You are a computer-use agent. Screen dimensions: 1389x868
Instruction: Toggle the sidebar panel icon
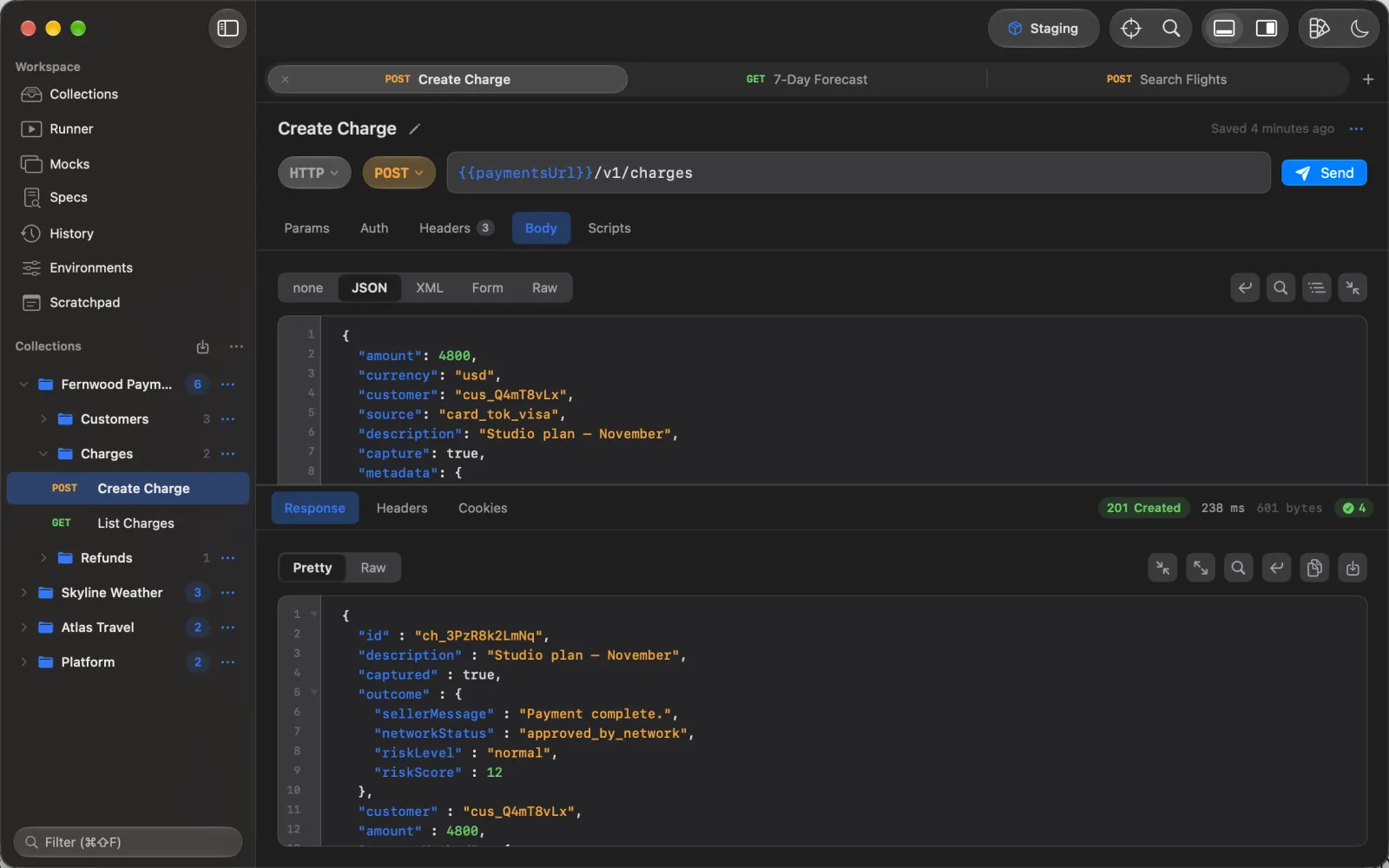pos(227,29)
